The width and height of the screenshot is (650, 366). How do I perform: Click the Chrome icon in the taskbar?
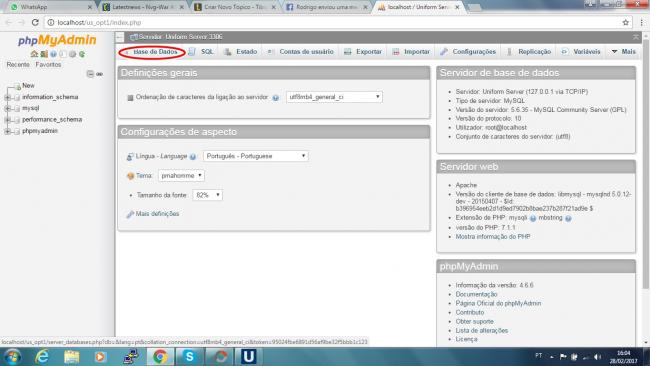160,356
